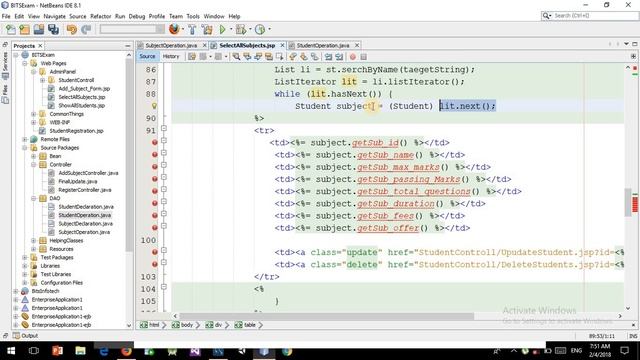Run the project with green play icon
Viewport: 640px width, 360px height.
pyautogui.click(x=222, y=29)
